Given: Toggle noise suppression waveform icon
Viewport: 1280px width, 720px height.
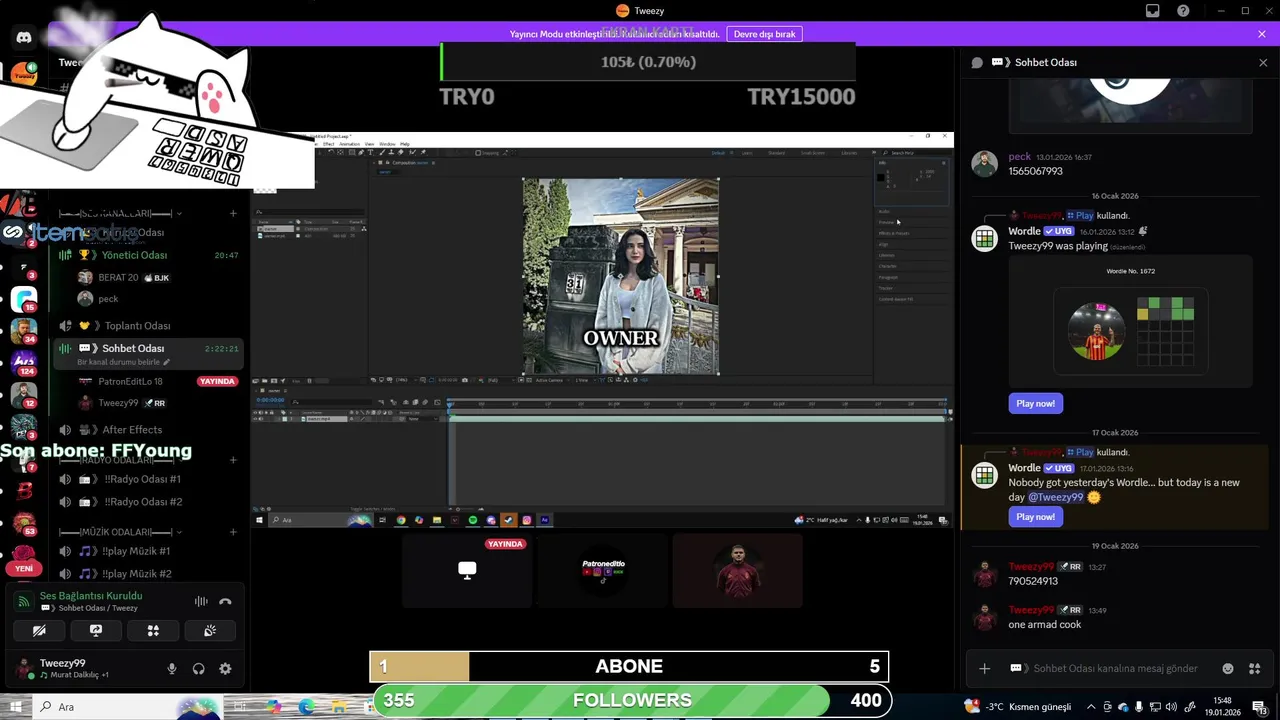Looking at the screenshot, I should 201,601.
